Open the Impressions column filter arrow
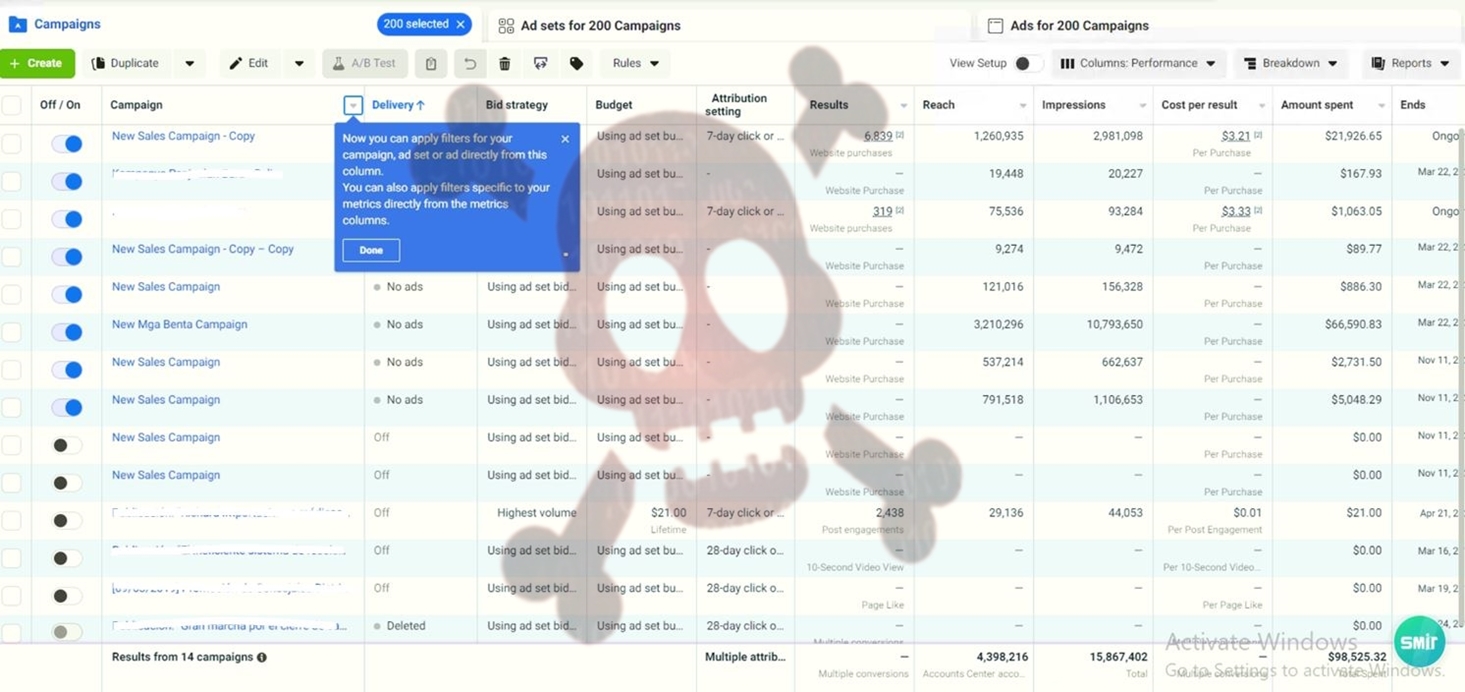Screen dimensions: 1465x692 [x=1142, y=105]
